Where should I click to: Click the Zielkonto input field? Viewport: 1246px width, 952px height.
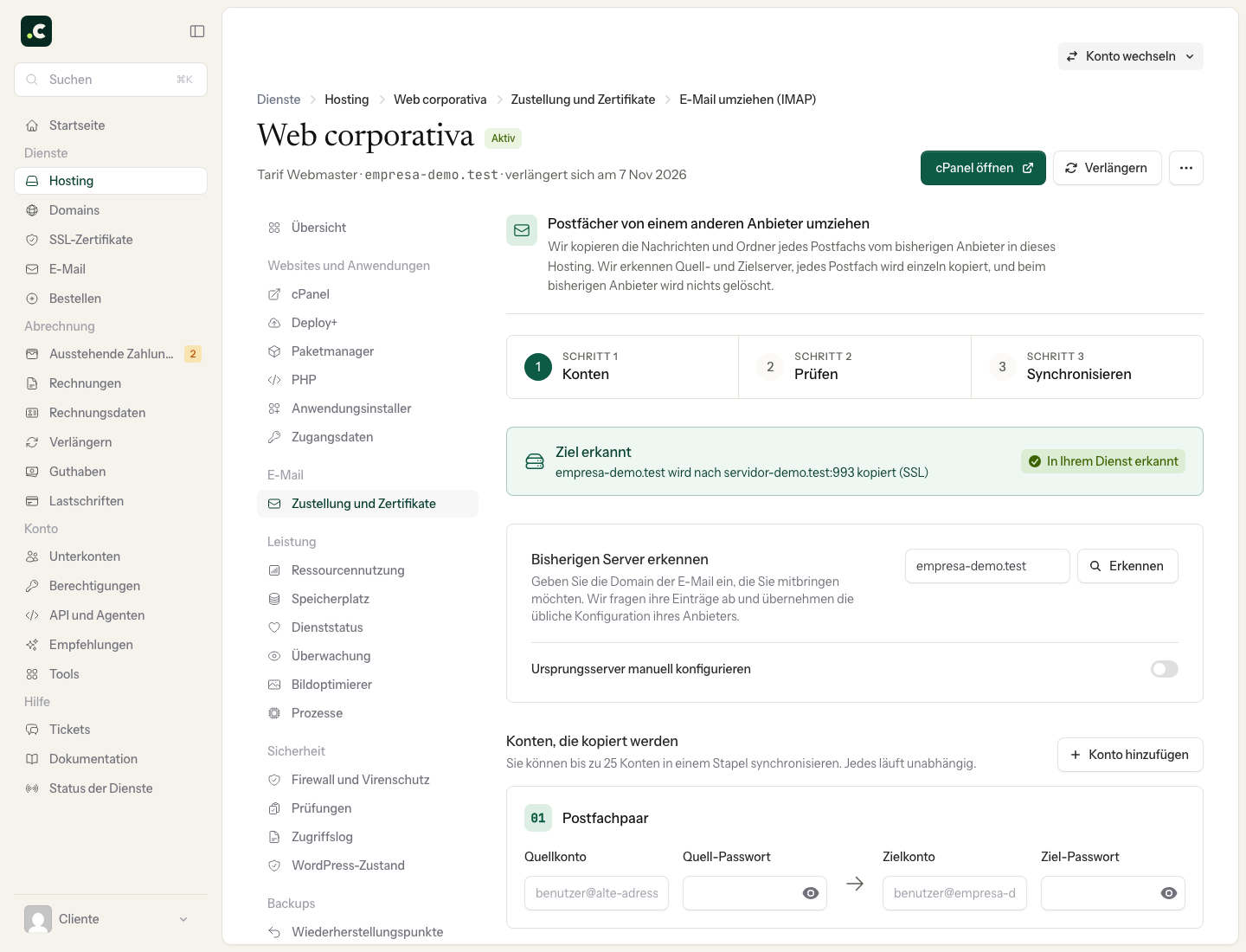[x=954, y=893]
